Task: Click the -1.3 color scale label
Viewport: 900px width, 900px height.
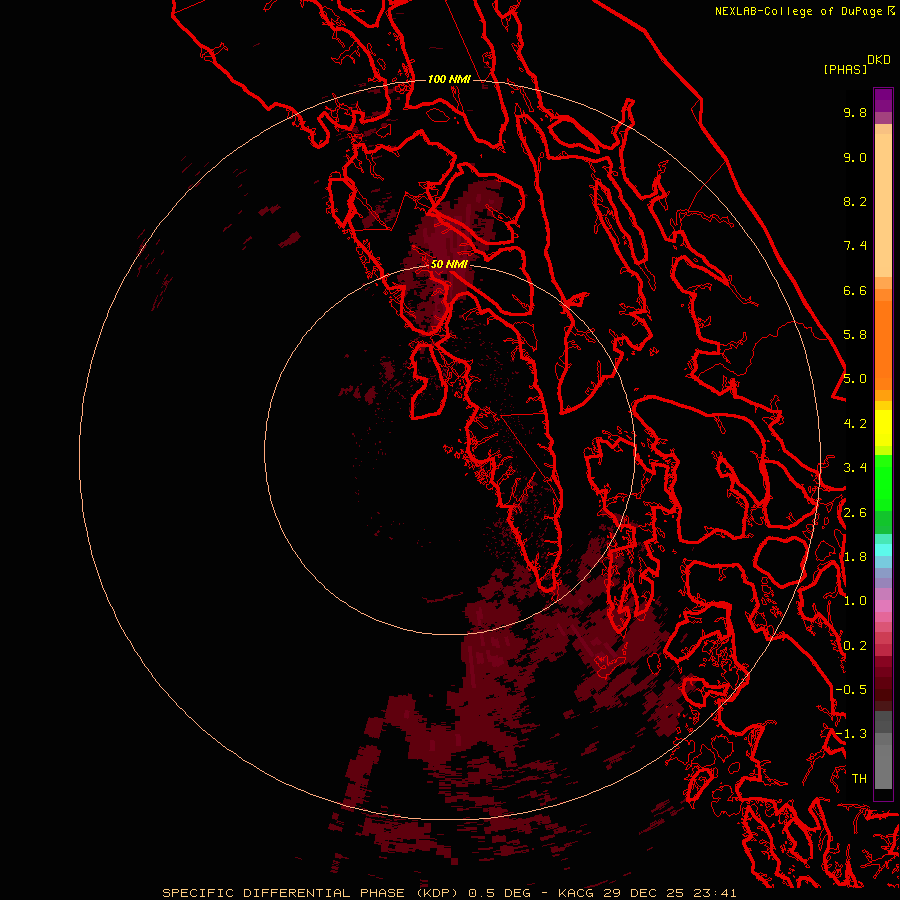Action: 851,734
